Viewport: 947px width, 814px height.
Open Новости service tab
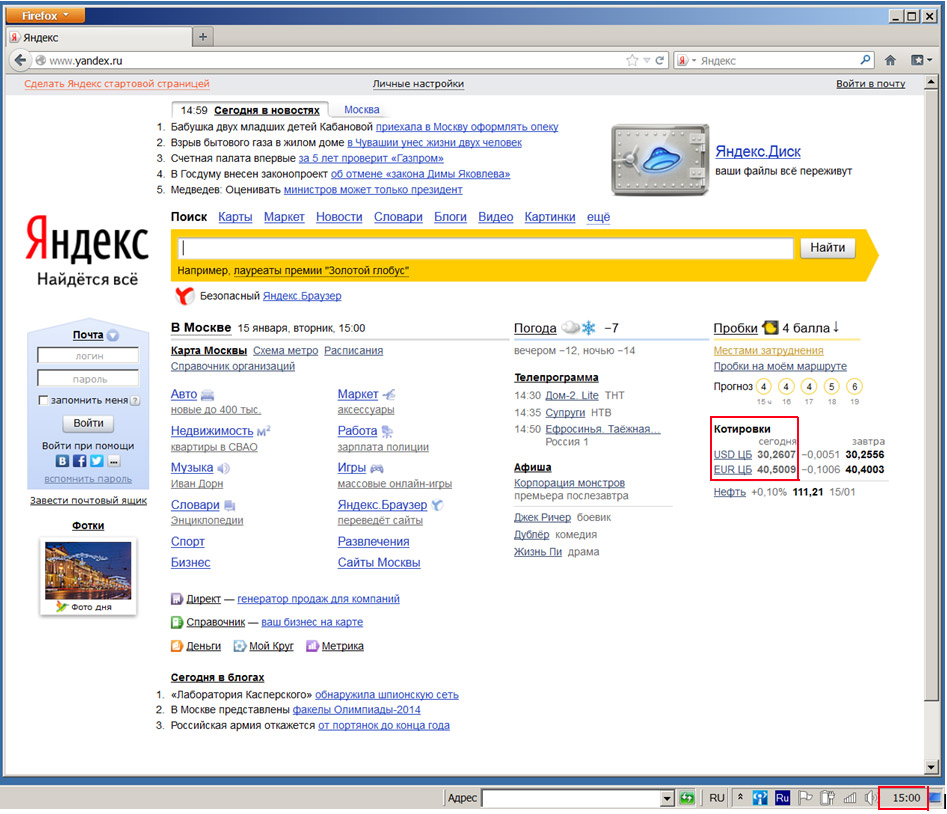coord(339,217)
